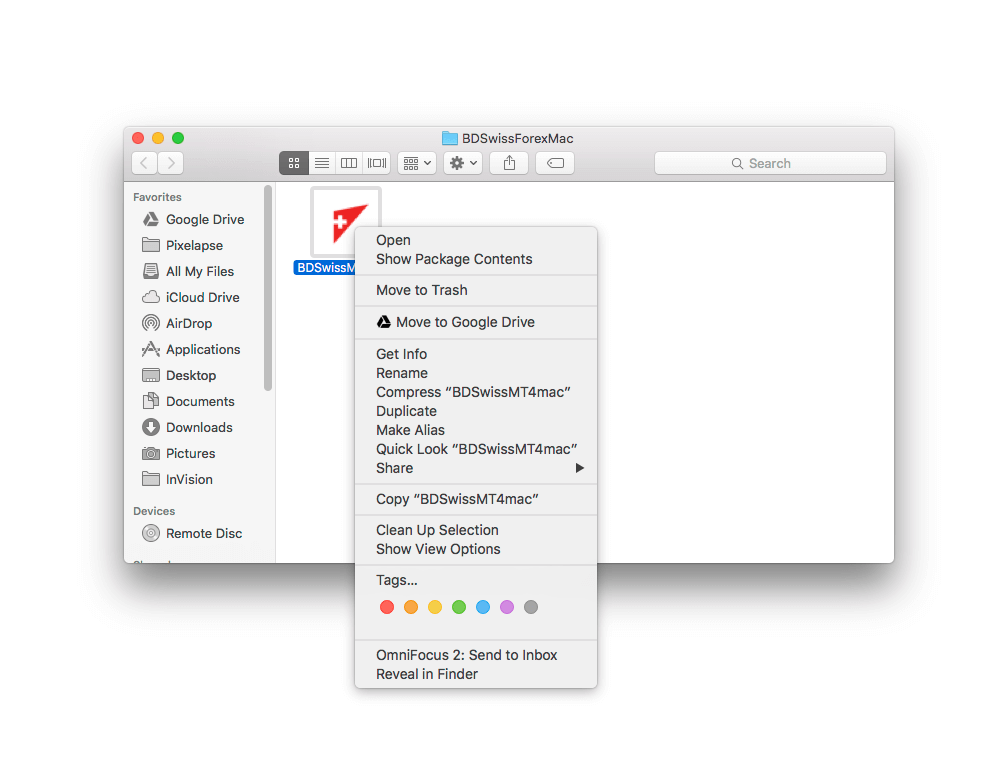Choose Duplicate in context menu
The height and width of the screenshot is (758, 989).
(476, 411)
